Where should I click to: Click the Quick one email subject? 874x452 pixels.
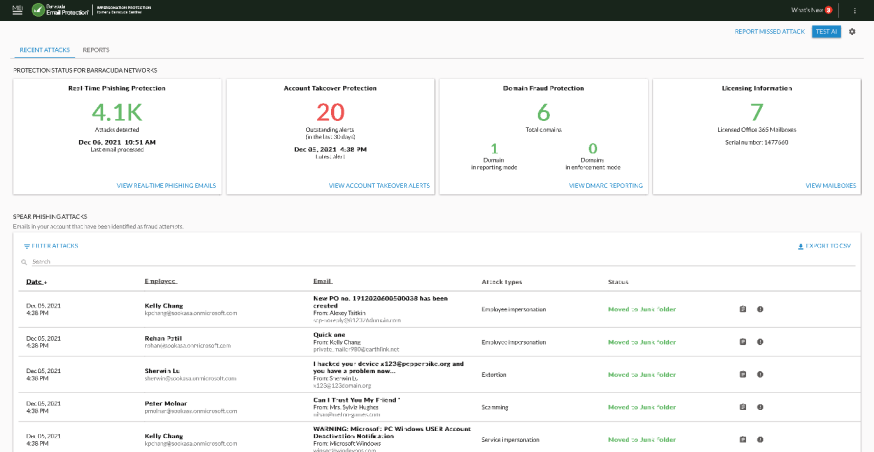(x=329, y=335)
